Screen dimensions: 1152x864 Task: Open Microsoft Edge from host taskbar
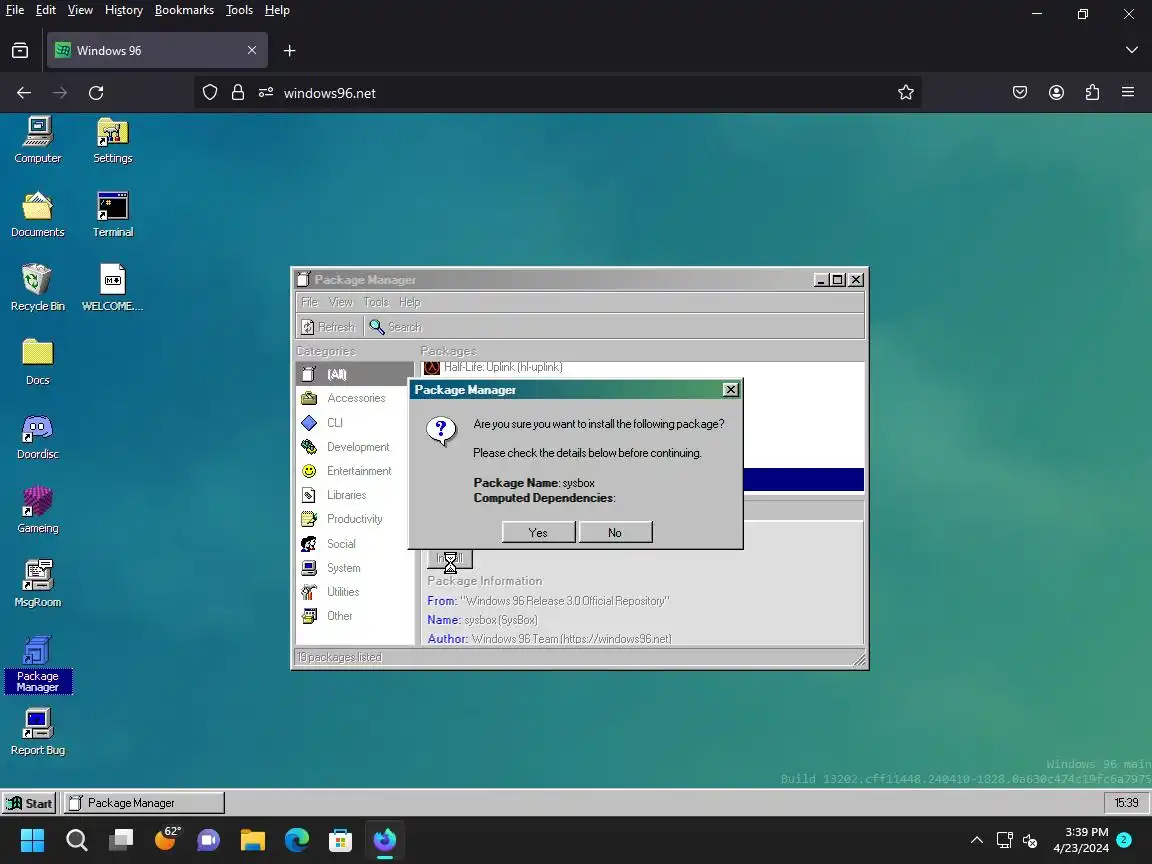[297, 840]
